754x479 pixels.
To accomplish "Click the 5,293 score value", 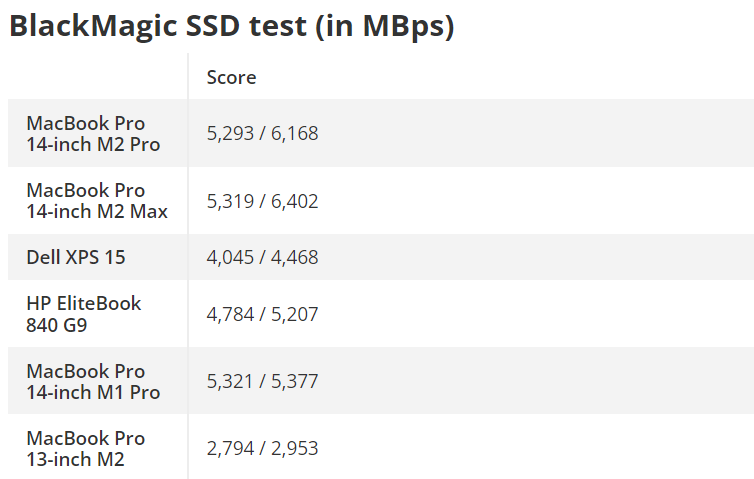I will tap(230, 133).
